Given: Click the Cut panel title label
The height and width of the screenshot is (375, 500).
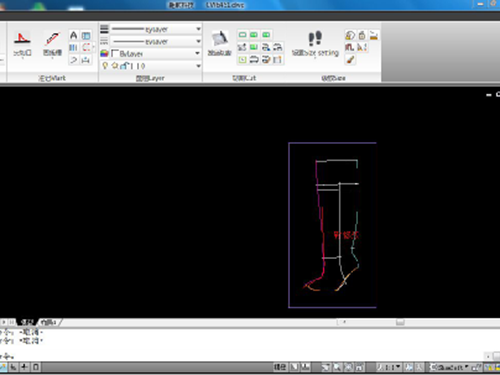Looking at the screenshot, I should click(x=244, y=78).
